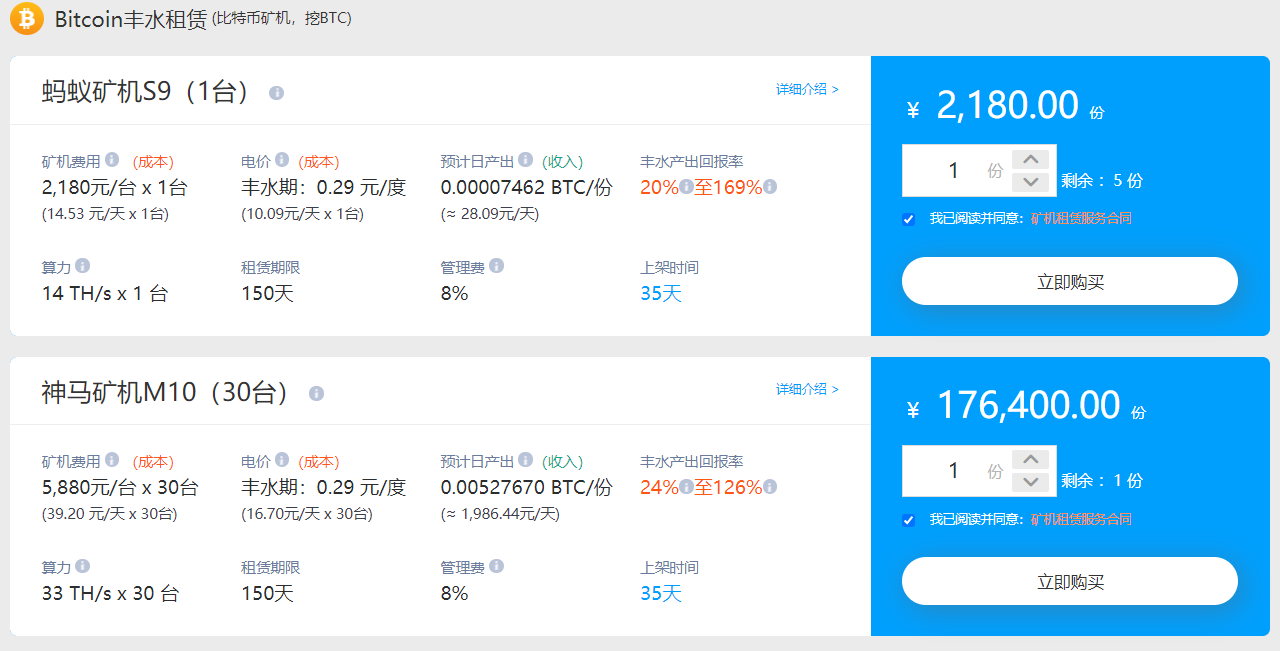Click 35天 listing time in S9 card

click(661, 293)
